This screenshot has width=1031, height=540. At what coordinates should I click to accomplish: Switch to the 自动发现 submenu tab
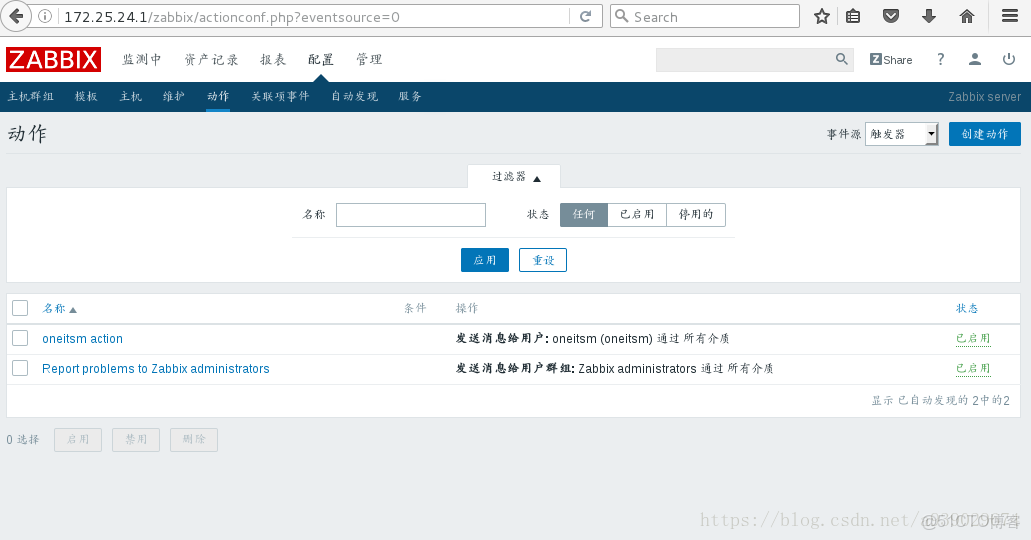tap(354, 96)
